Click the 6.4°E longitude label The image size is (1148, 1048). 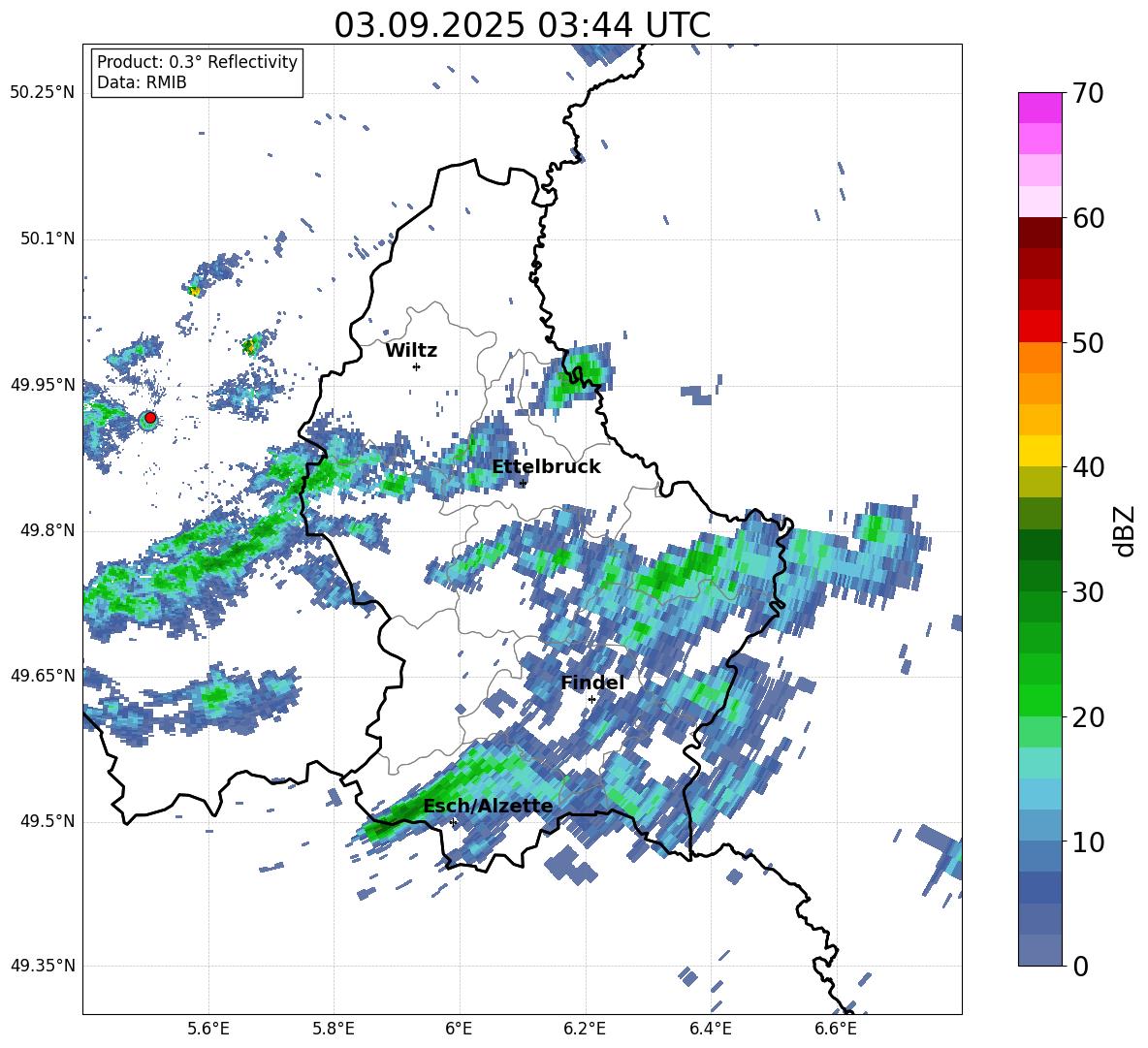[x=710, y=1029]
